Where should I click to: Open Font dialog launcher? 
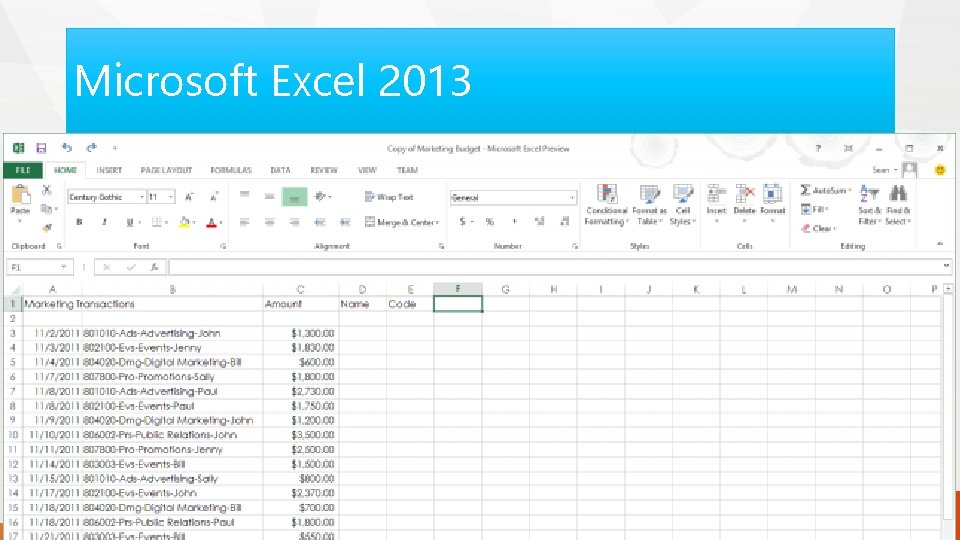pos(223,246)
